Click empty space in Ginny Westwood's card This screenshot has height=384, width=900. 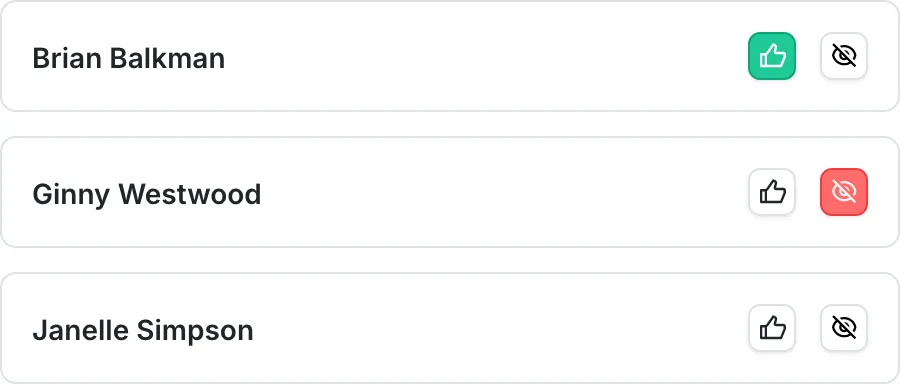499,192
